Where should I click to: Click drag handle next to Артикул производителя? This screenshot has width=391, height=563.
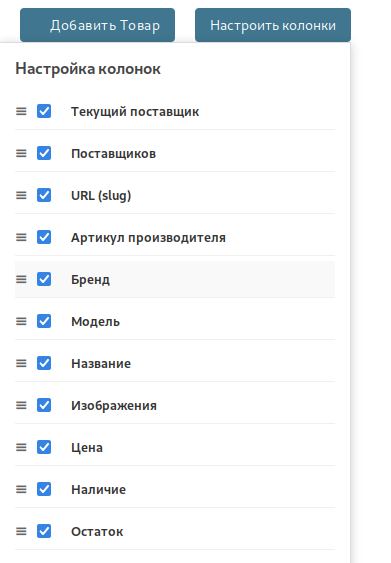click(21, 237)
